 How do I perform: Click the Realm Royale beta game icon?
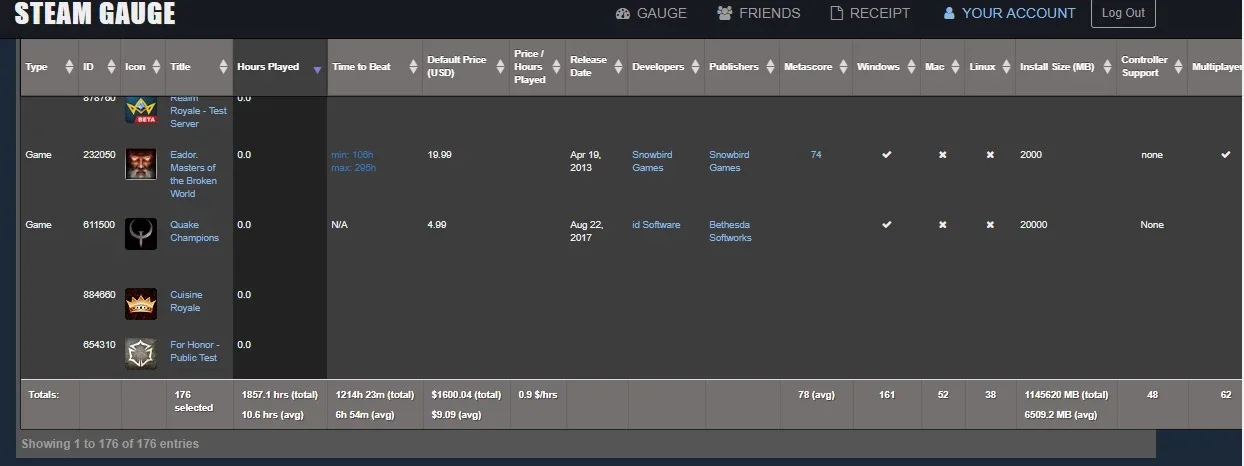point(141,109)
